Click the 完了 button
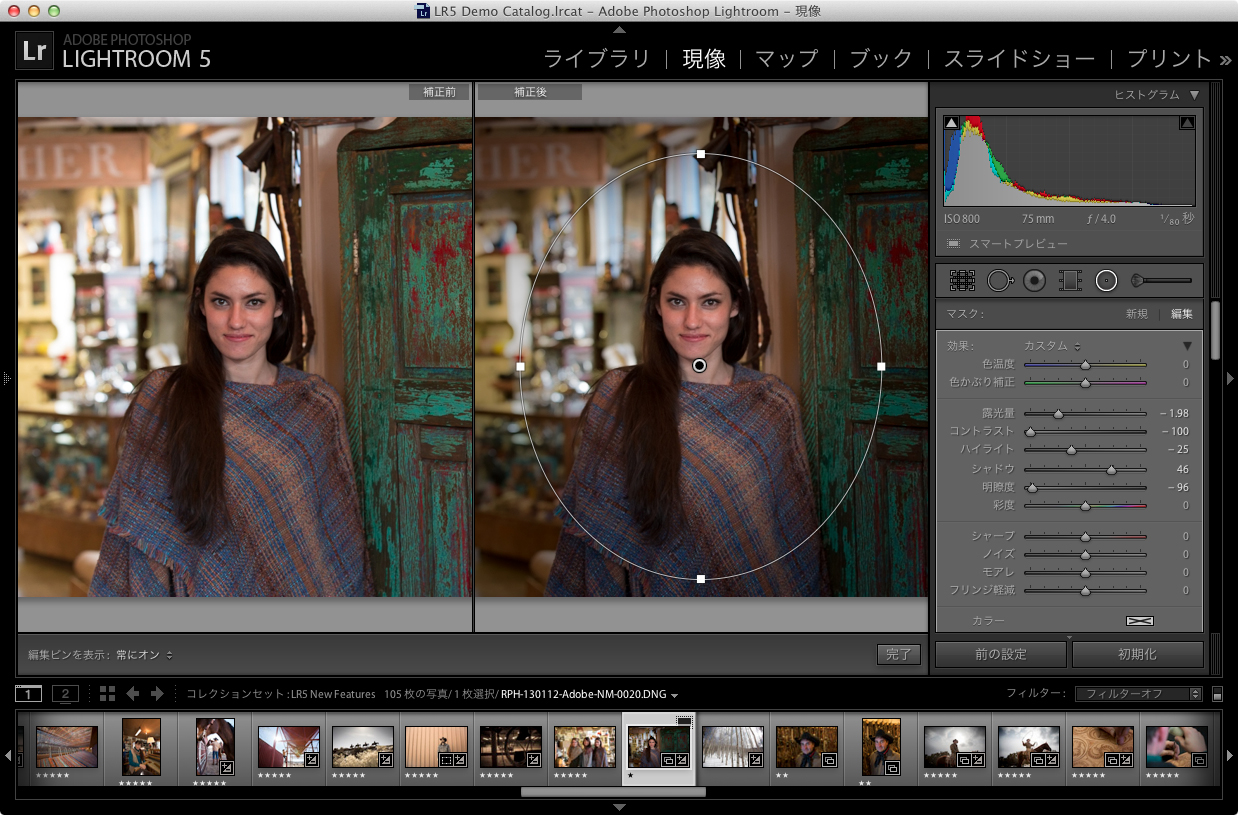The height and width of the screenshot is (815, 1238). tap(898, 654)
